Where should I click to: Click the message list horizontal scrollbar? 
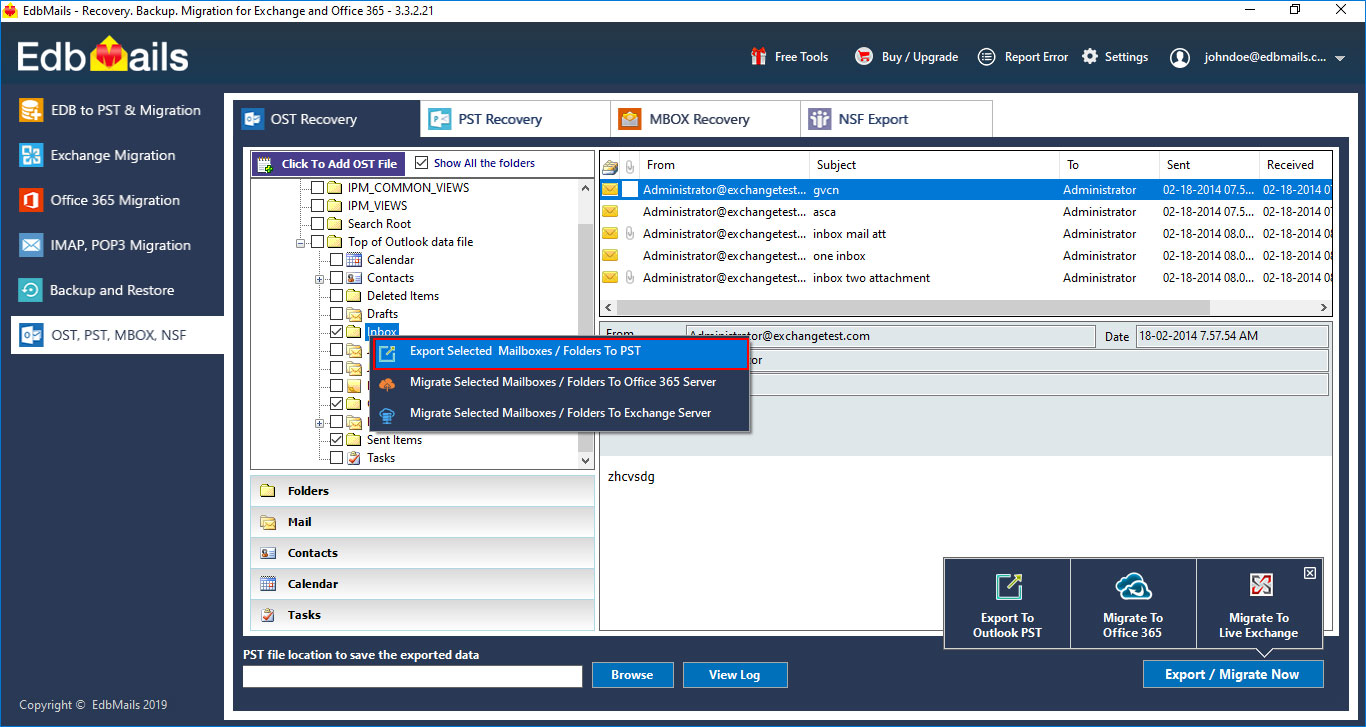pos(913,308)
